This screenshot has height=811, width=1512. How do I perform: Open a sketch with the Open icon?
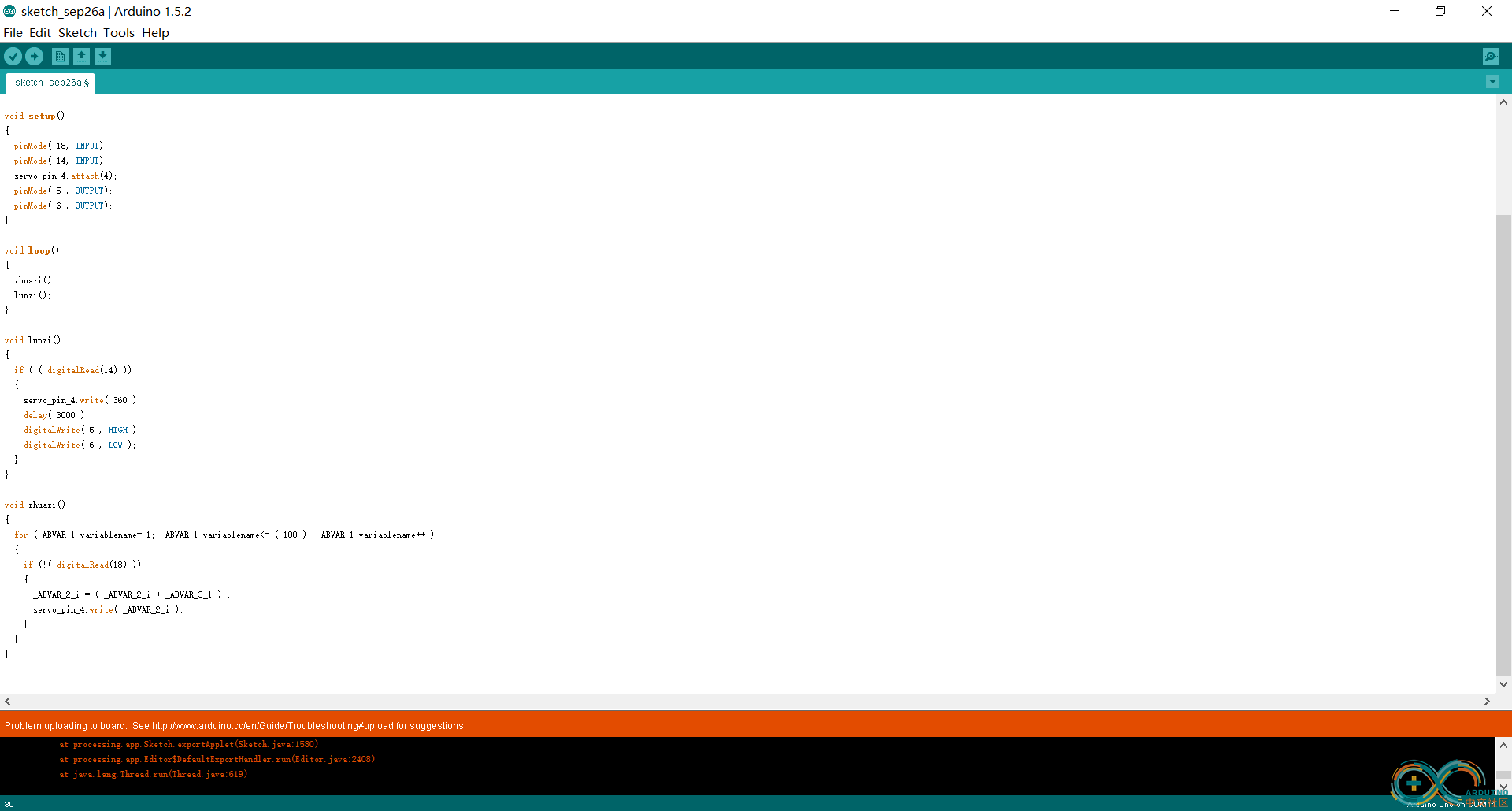[x=81, y=56]
